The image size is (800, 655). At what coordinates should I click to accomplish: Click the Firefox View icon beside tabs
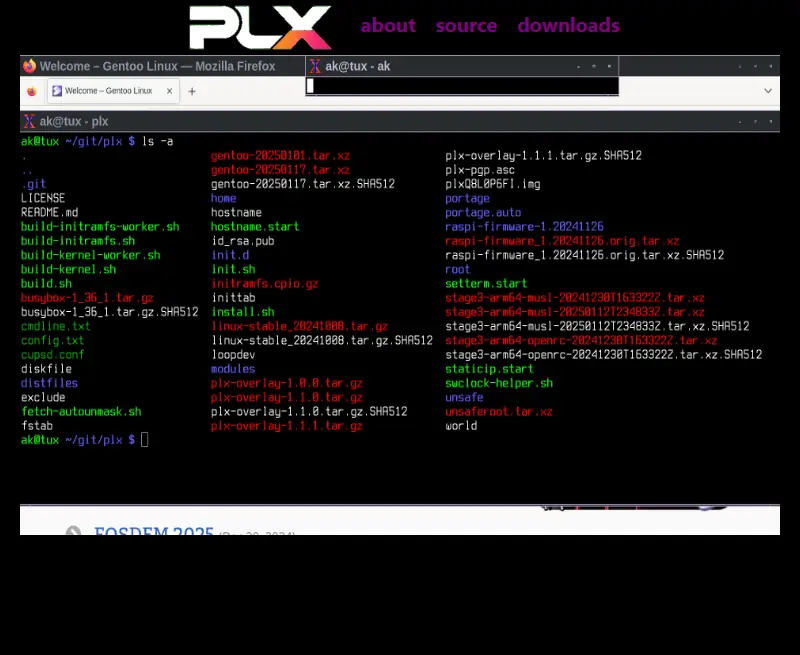(32, 91)
